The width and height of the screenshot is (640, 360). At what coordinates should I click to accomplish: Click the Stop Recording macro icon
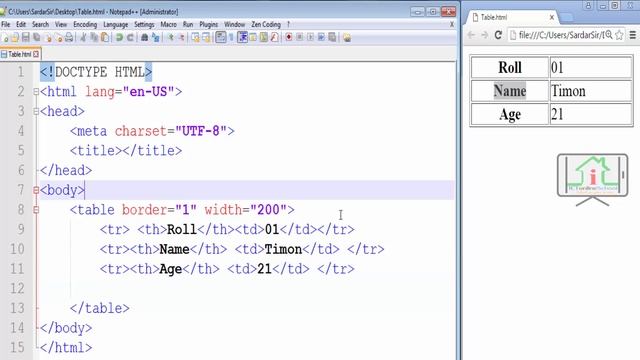(300, 38)
